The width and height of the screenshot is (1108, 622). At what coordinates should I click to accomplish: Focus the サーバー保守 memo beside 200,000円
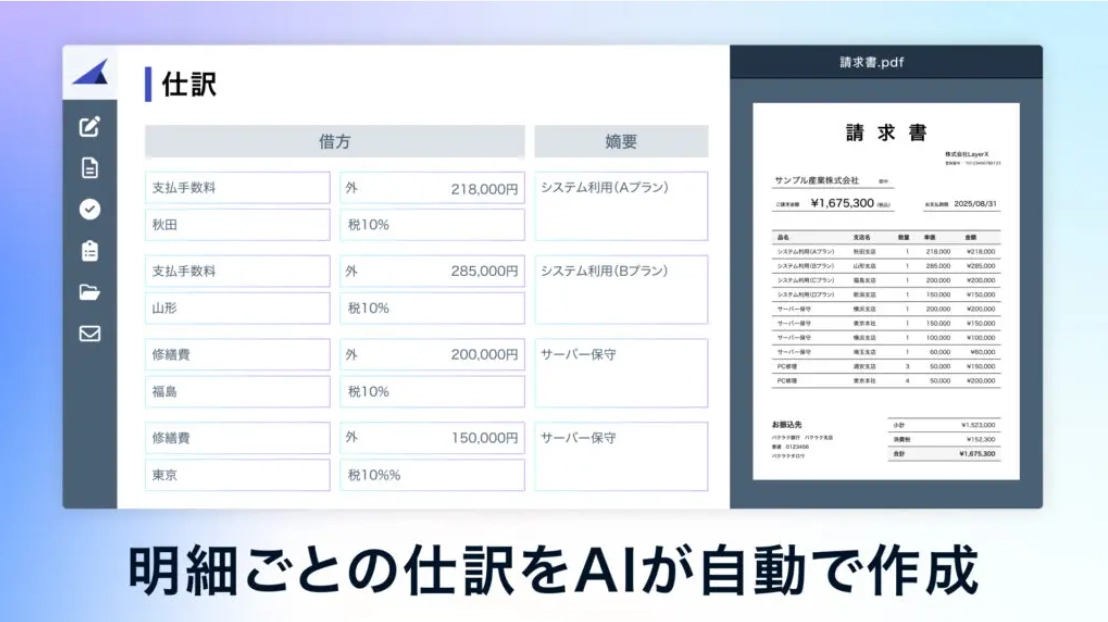click(x=621, y=373)
